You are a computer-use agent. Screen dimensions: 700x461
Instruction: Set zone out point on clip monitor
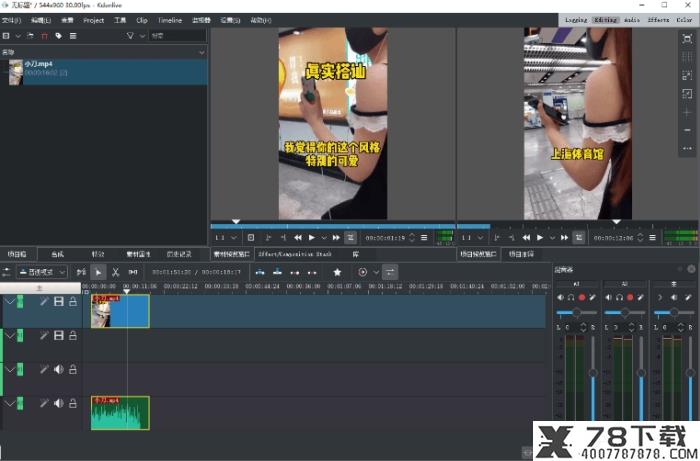[284, 237]
